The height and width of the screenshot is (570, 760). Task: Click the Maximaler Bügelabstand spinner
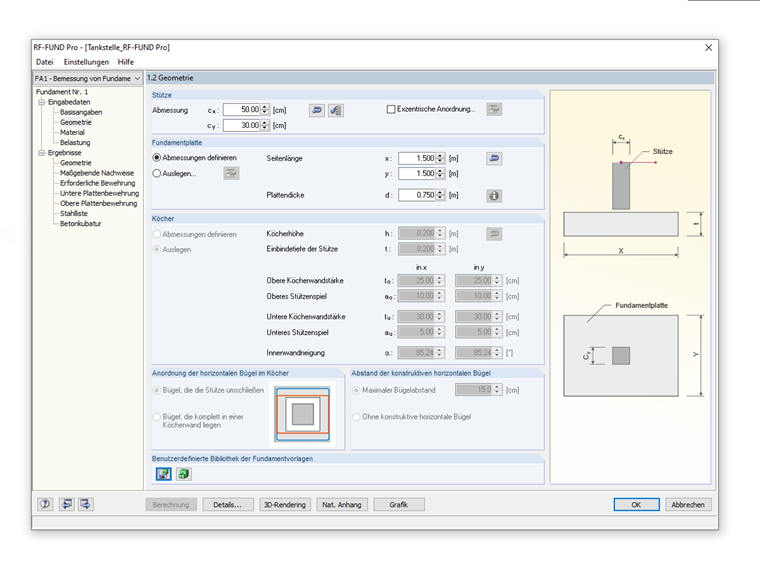(497, 390)
